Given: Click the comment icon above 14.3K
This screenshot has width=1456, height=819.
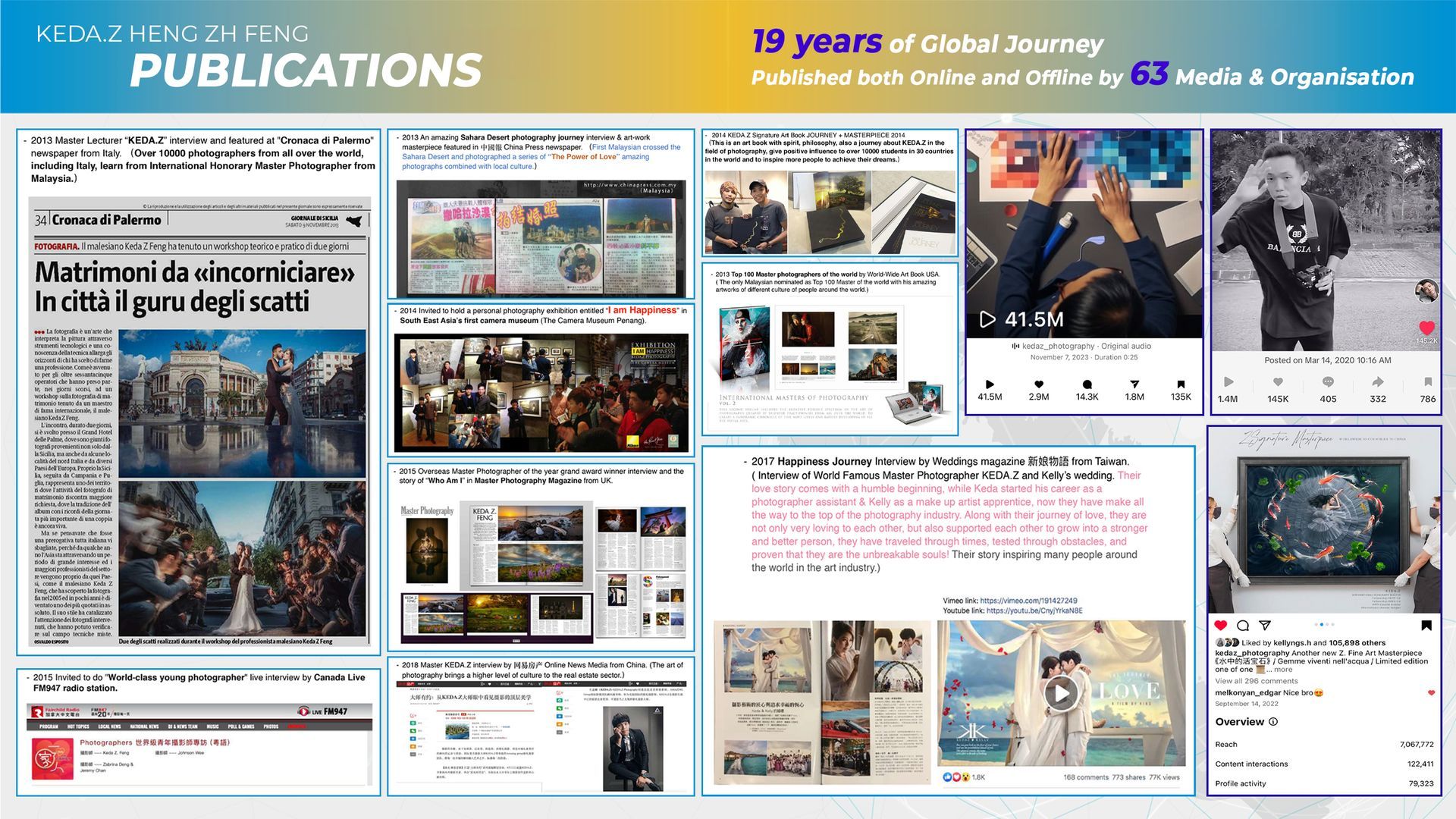Looking at the screenshot, I should tap(1087, 384).
